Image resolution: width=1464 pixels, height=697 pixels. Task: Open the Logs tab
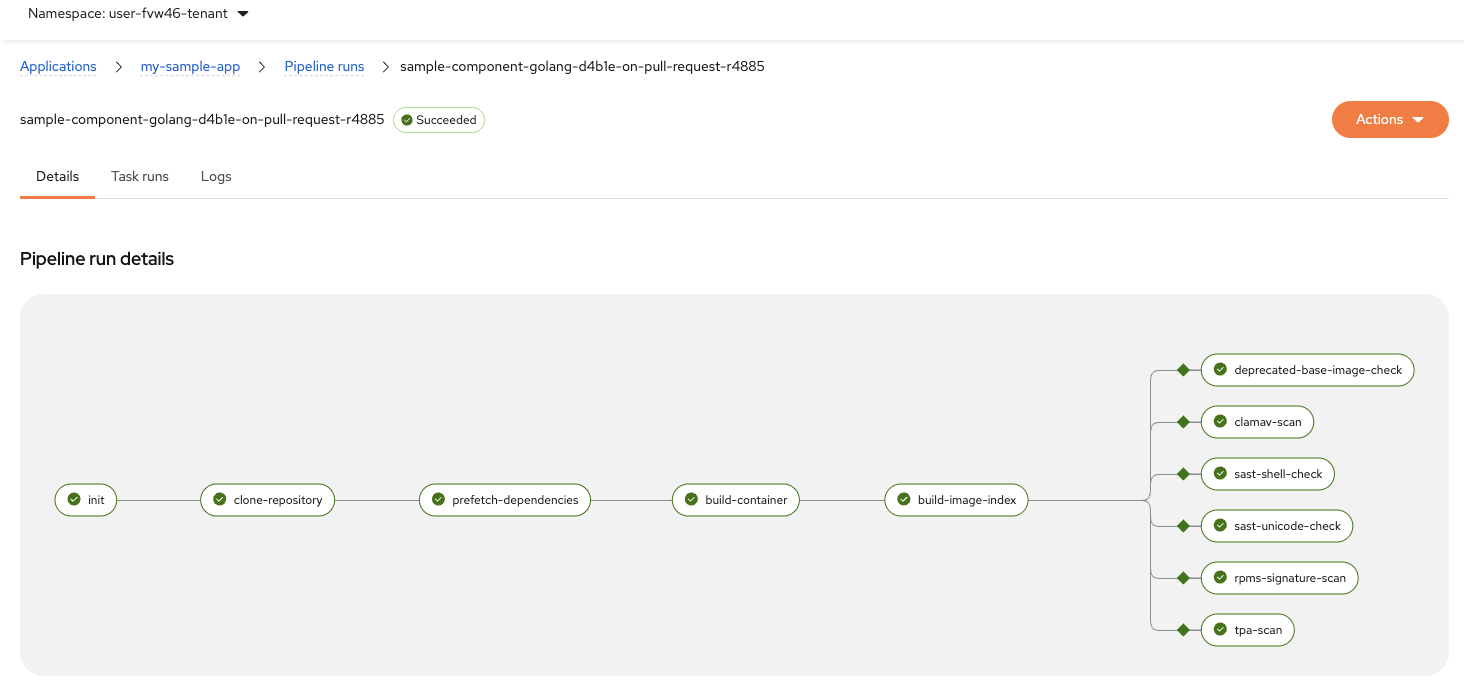[216, 176]
